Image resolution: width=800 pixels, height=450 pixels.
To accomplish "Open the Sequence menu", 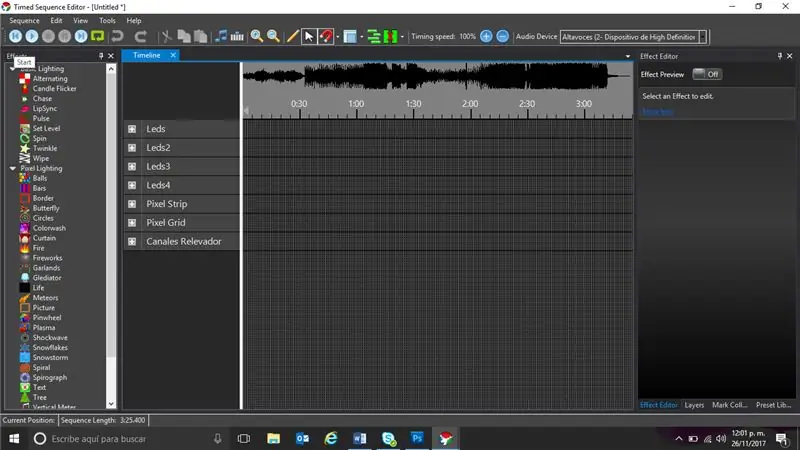I will [x=24, y=20].
